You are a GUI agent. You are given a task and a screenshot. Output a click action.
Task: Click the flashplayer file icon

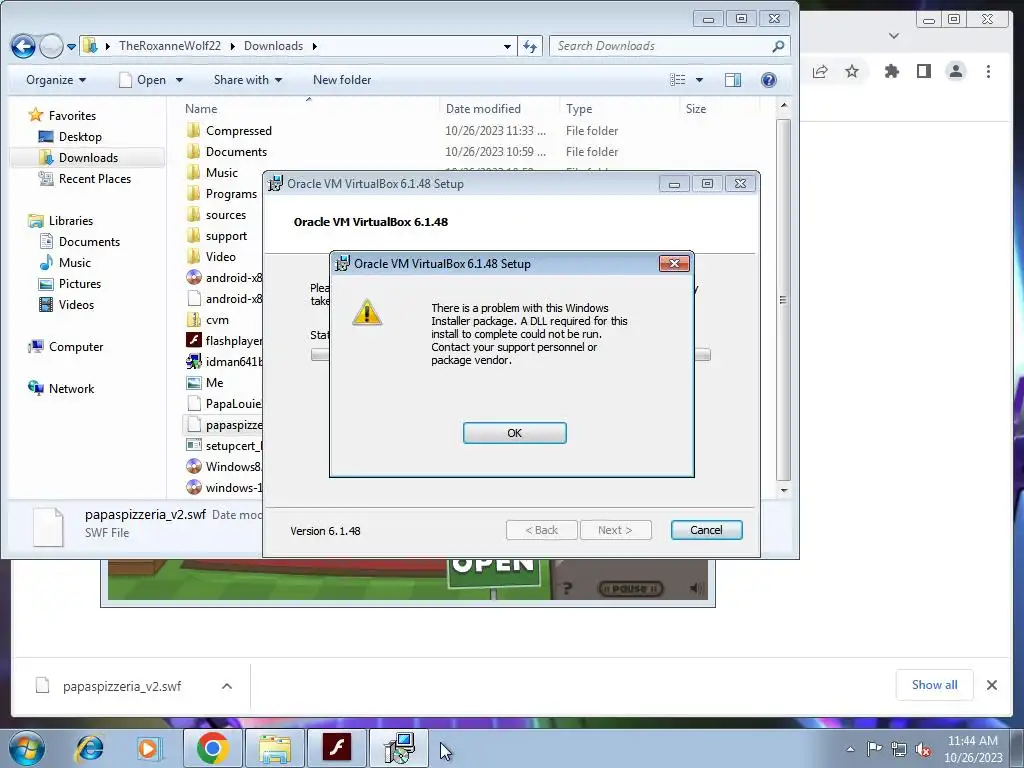coord(194,340)
